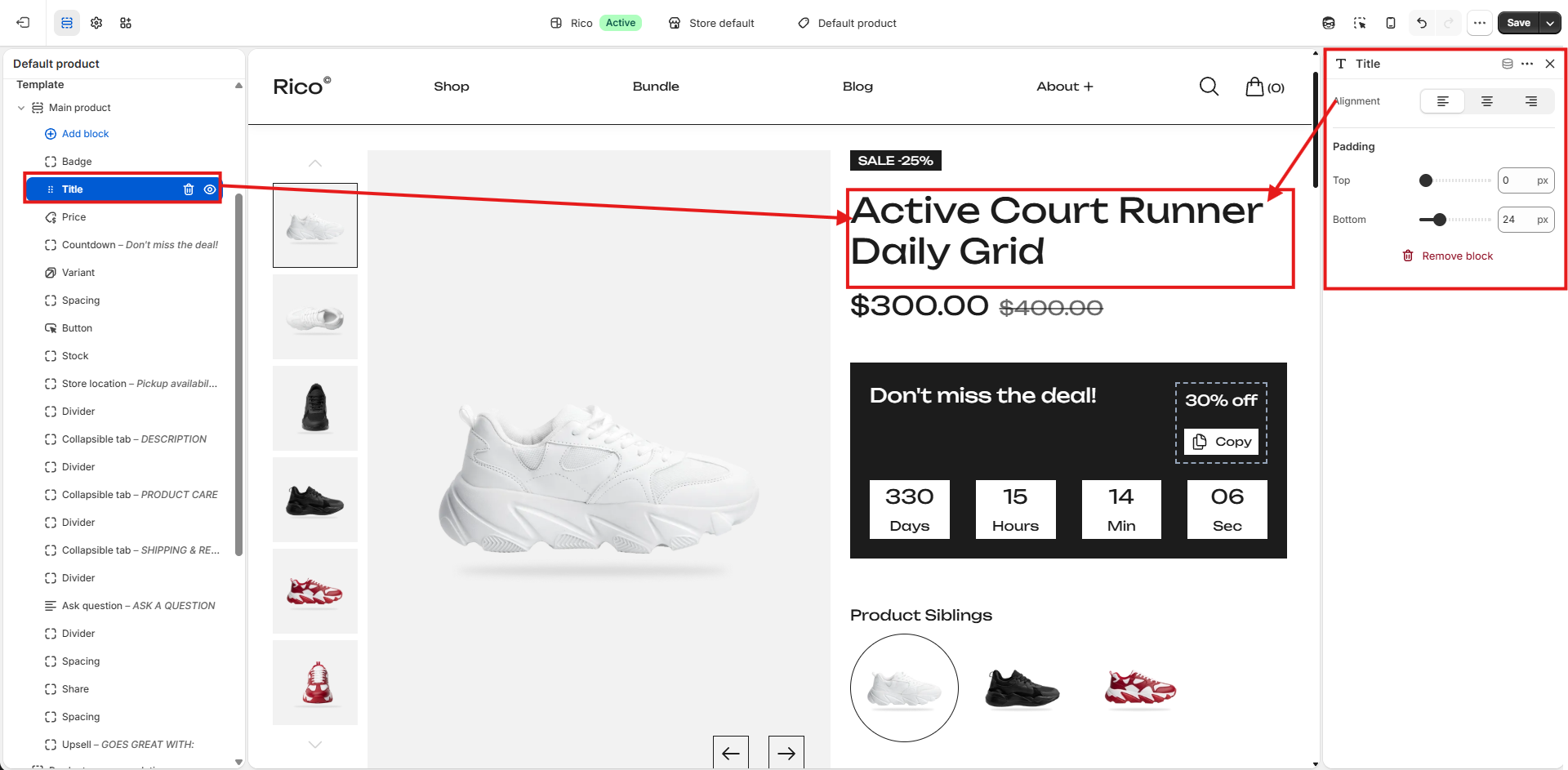Click the Bottom padding value field
Image resolution: width=1568 pixels, height=770 pixels.
click(1526, 220)
